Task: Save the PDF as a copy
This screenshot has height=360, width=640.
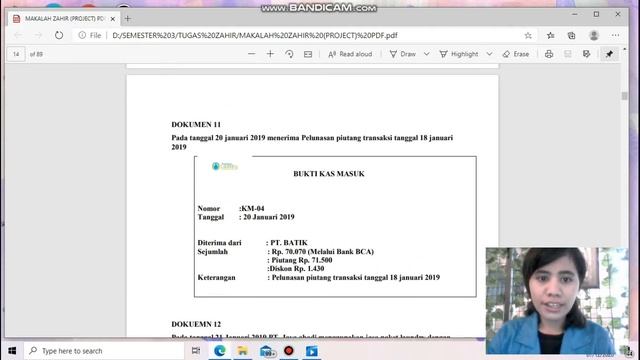Action: pyautogui.click(x=587, y=54)
